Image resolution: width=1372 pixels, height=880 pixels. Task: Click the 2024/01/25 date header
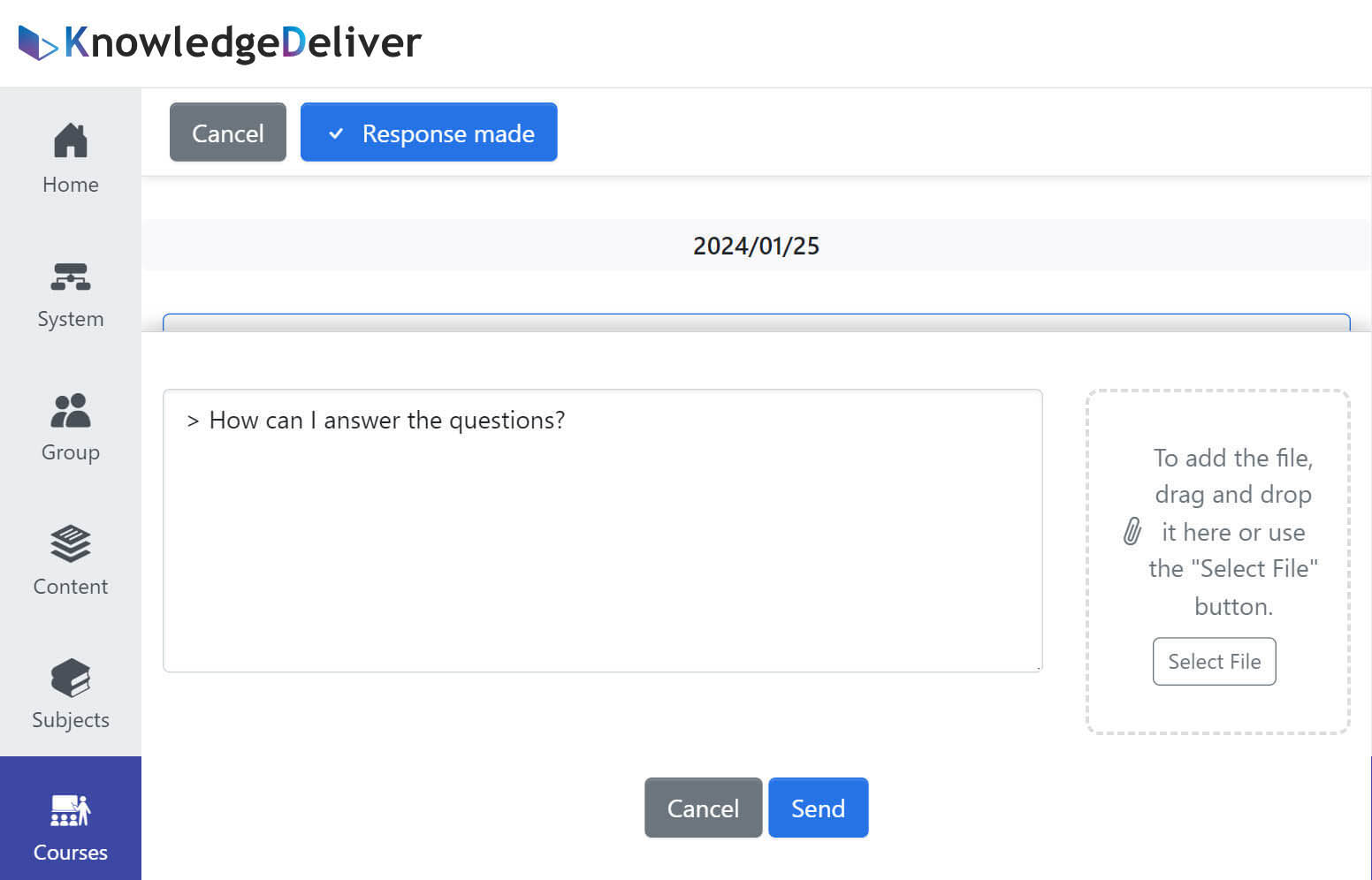point(757,246)
